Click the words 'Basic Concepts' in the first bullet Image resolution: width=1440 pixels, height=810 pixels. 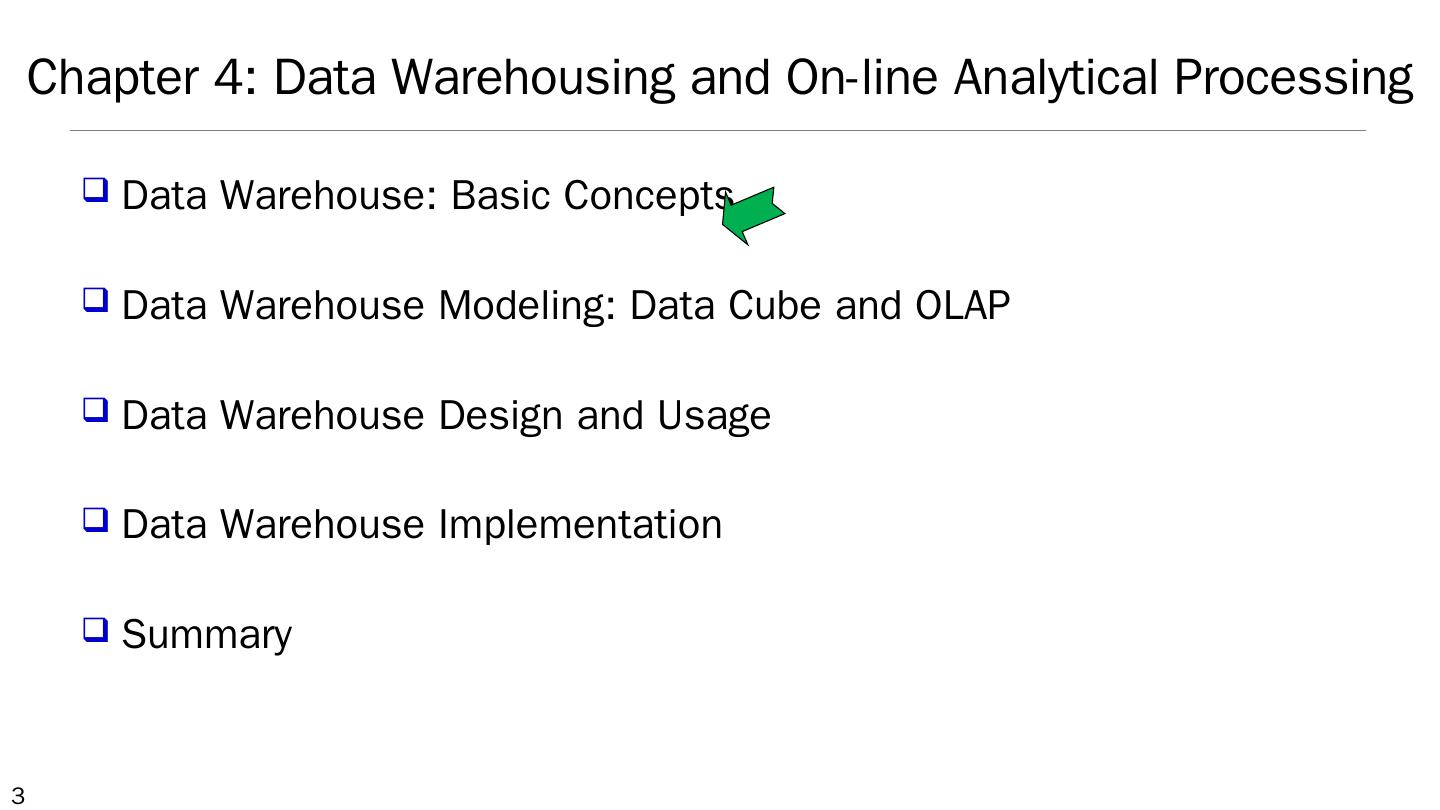[592, 196]
